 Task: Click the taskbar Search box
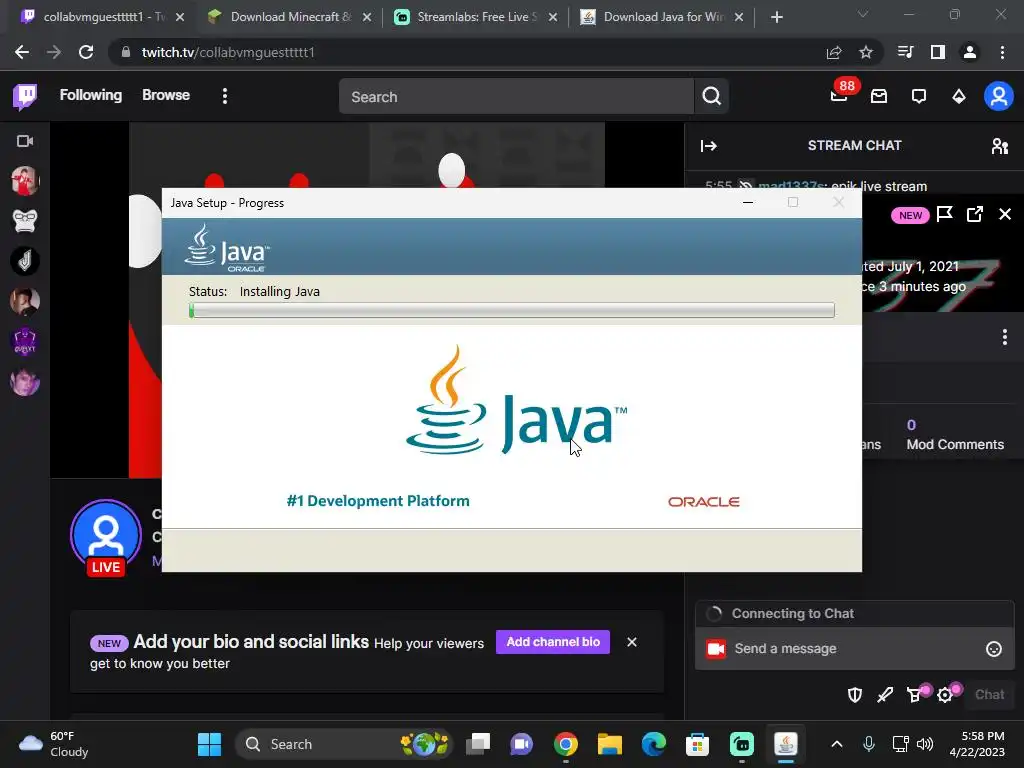344,744
